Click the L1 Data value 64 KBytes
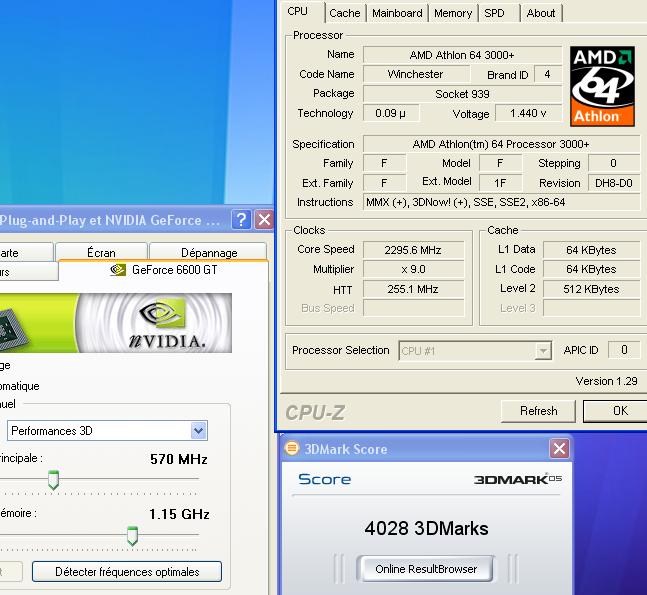647x595 pixels. pos(591,250)
